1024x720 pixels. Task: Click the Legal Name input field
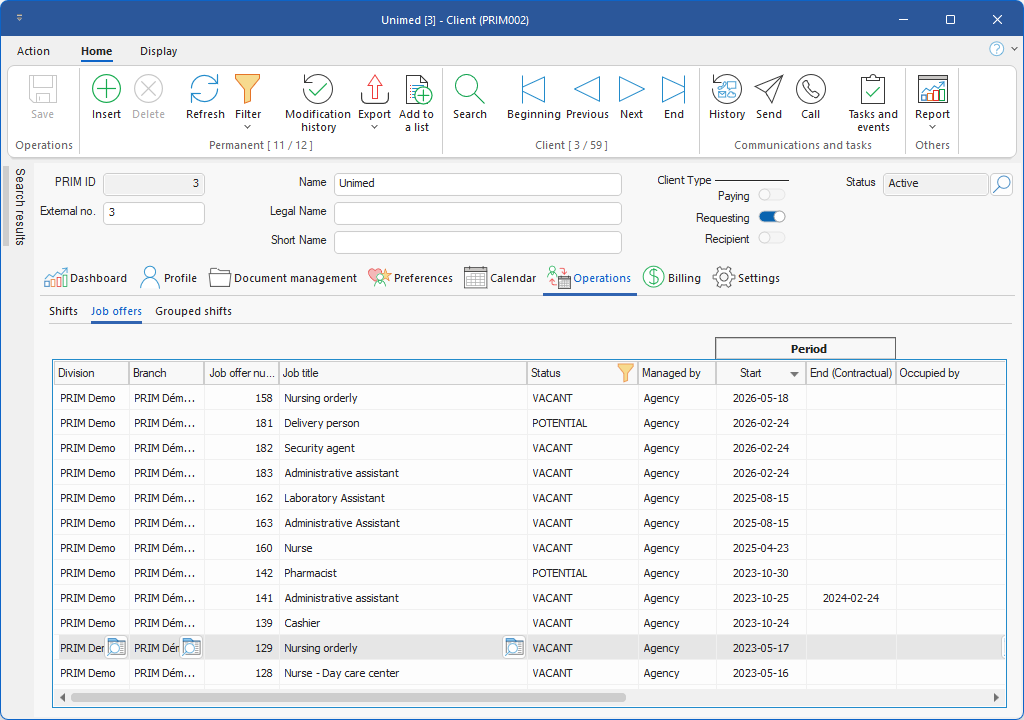[x=477, y=212]
